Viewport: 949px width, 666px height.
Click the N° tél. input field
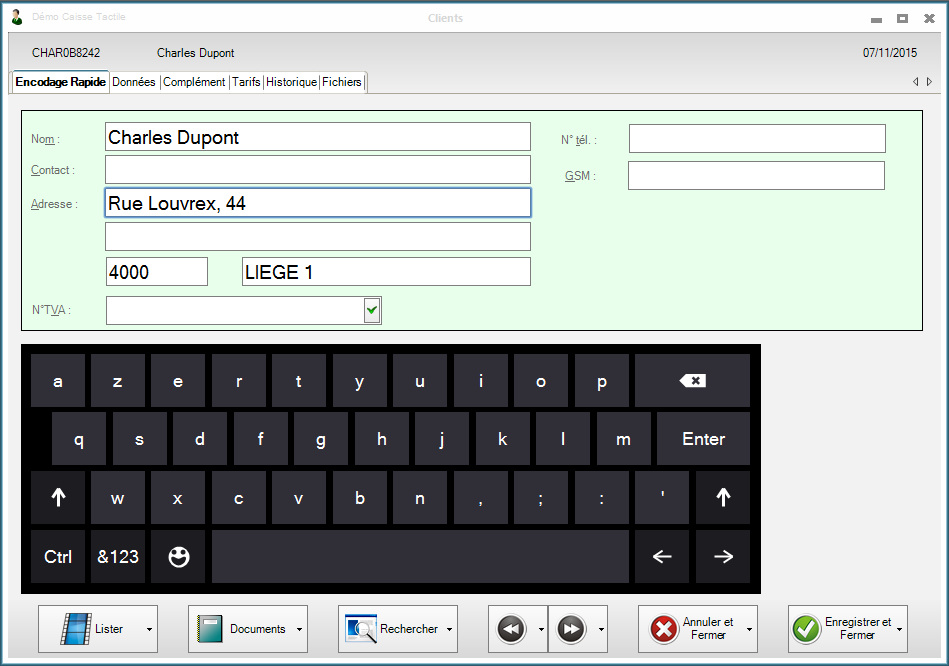[757, 139]
